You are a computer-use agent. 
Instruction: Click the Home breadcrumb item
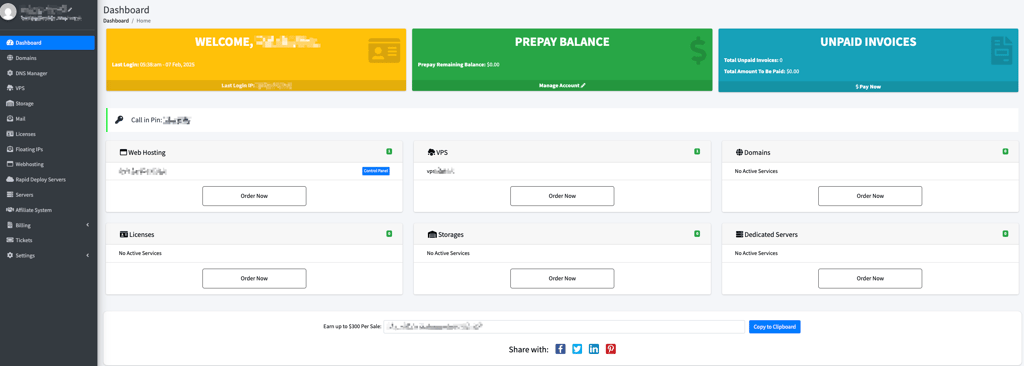(x=144, y=21)
